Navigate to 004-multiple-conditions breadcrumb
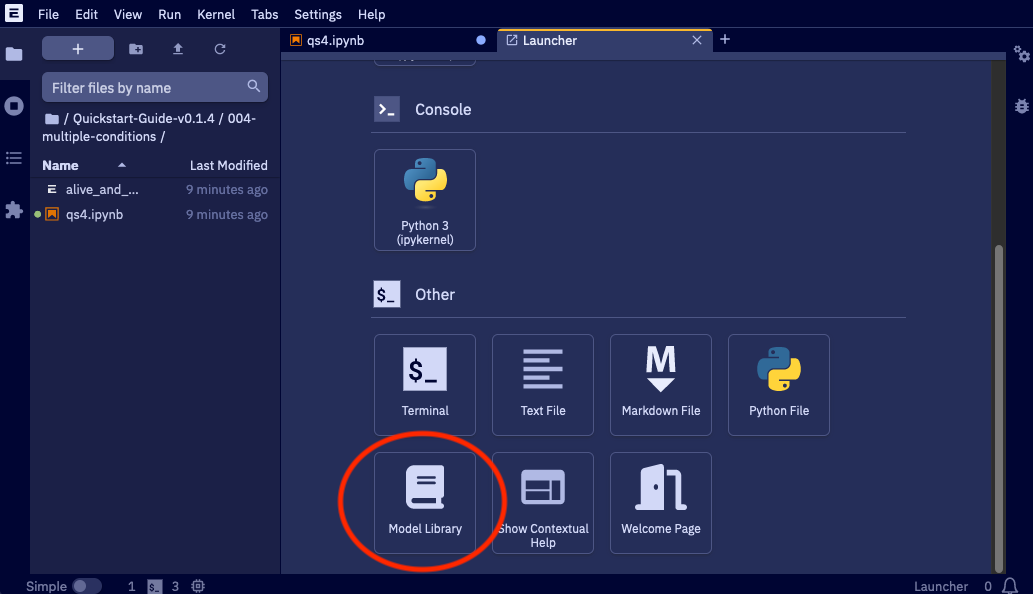 point(148,127)
